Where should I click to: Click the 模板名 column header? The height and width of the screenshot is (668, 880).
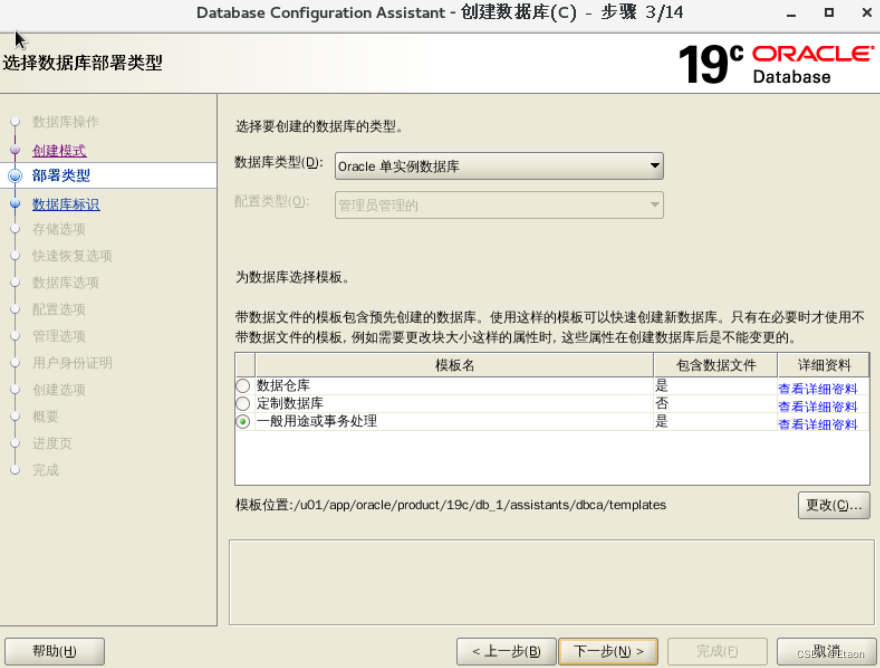point(455,365)
